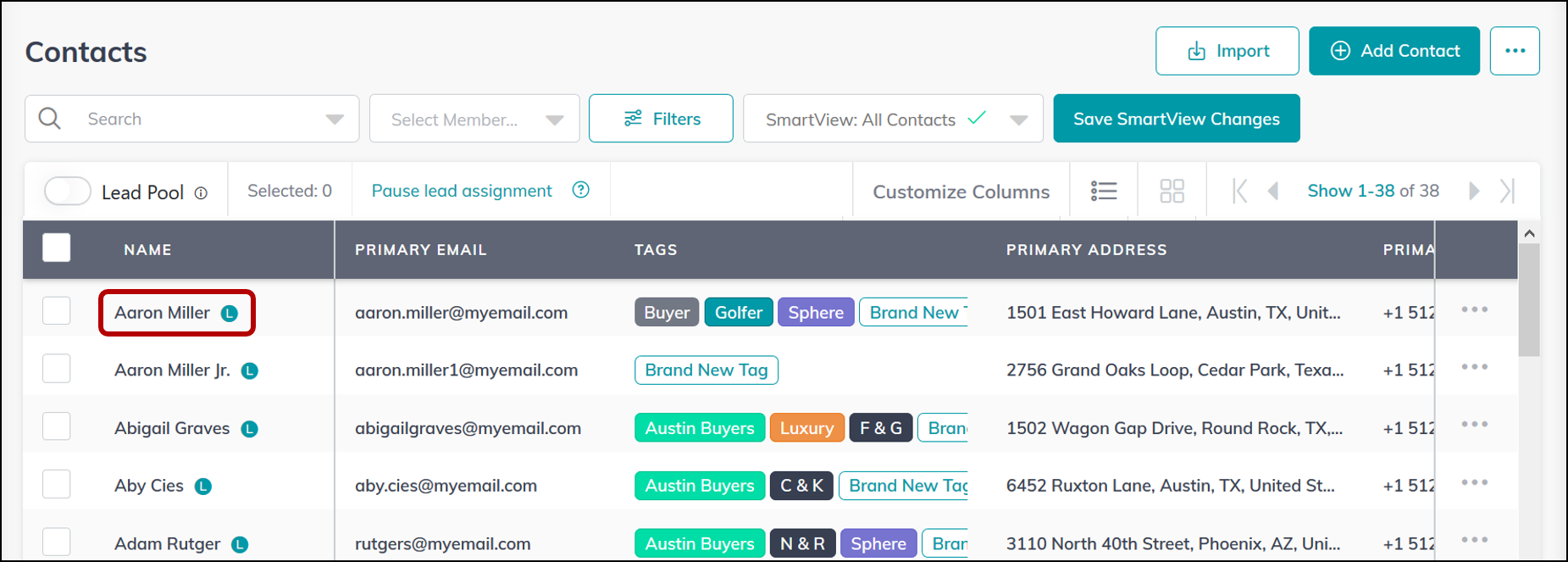The width and height of the screenshot is (1568, 562).
Task: Click Brand New Tag on Aaron Miller Jr.
Action: pyautogui.click(x=706, y=370)
